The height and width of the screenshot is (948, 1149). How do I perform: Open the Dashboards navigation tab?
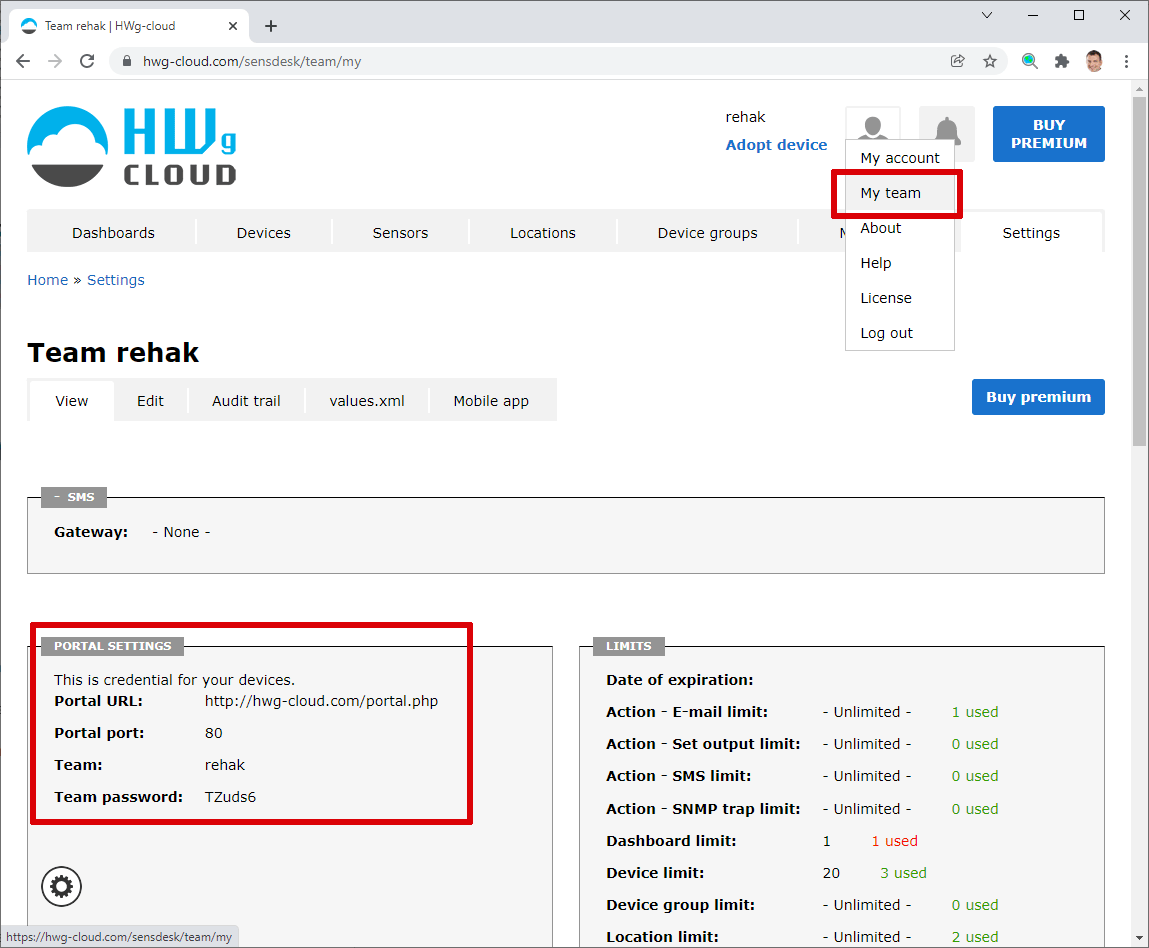click(x=113, y=233)
